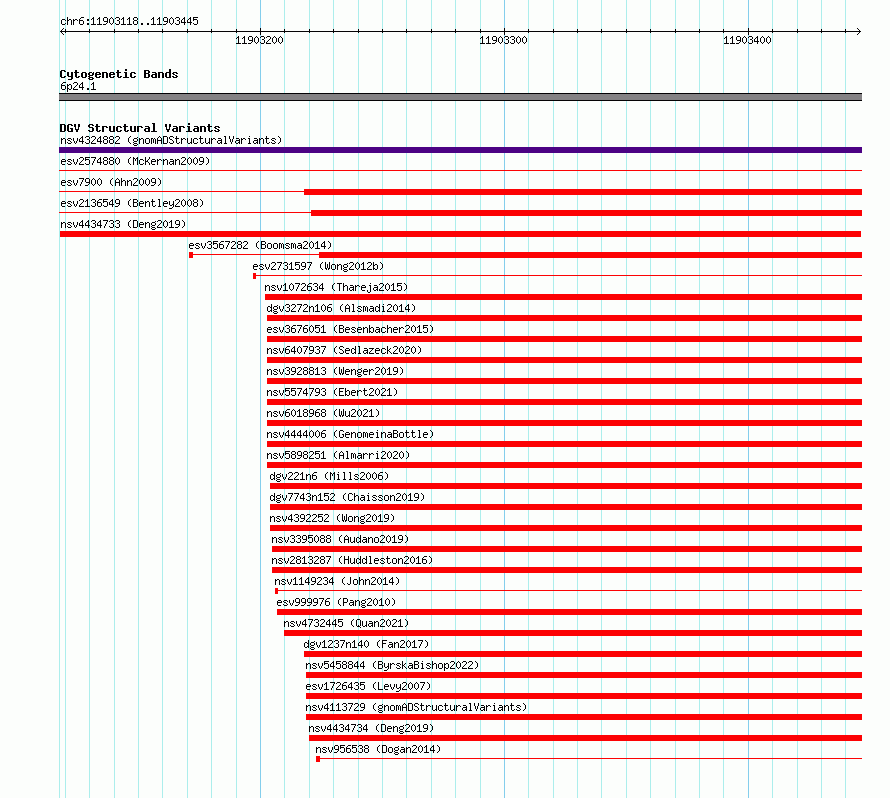Click the red bar of dgv1237n140 (Fan2017)
The width and height of the screenshot is (890, 798).
(583, 654)
